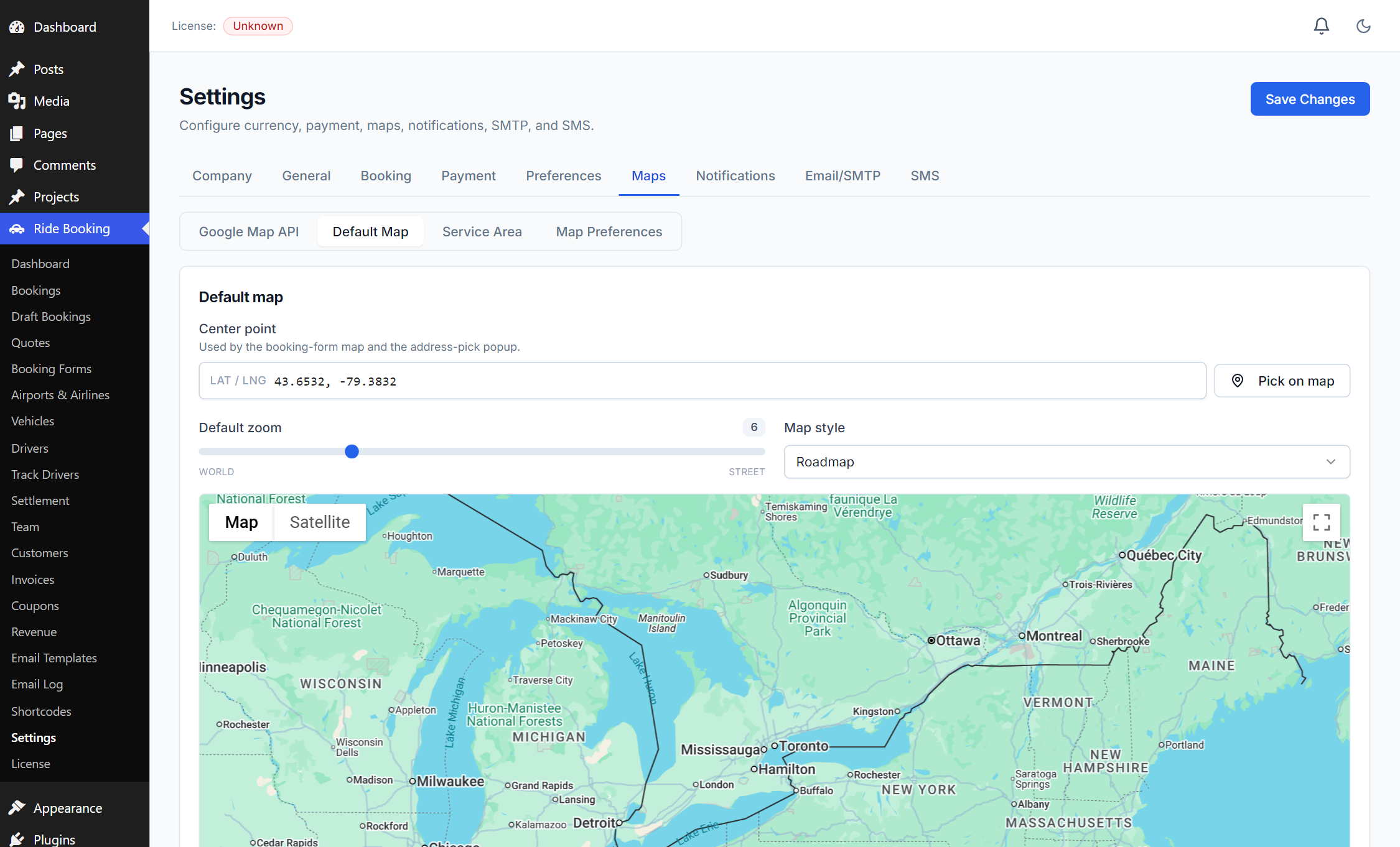The width and height of the screenshot is (1400, 847).
Task: Click the Posts pin icon
Action: pos(17,69)
